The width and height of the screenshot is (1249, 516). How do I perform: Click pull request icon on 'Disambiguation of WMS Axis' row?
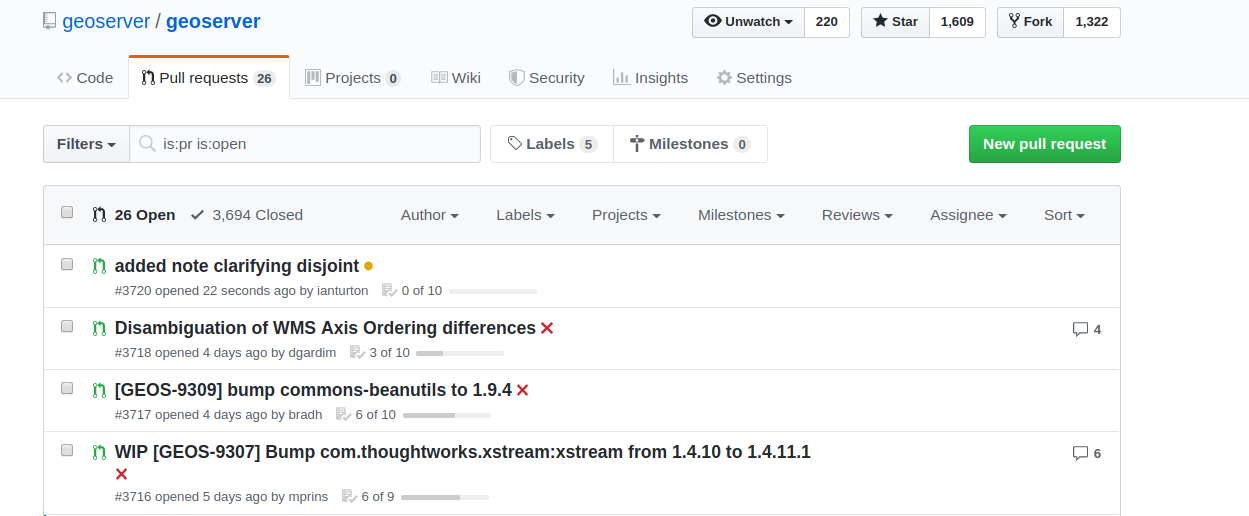point(99,328)
